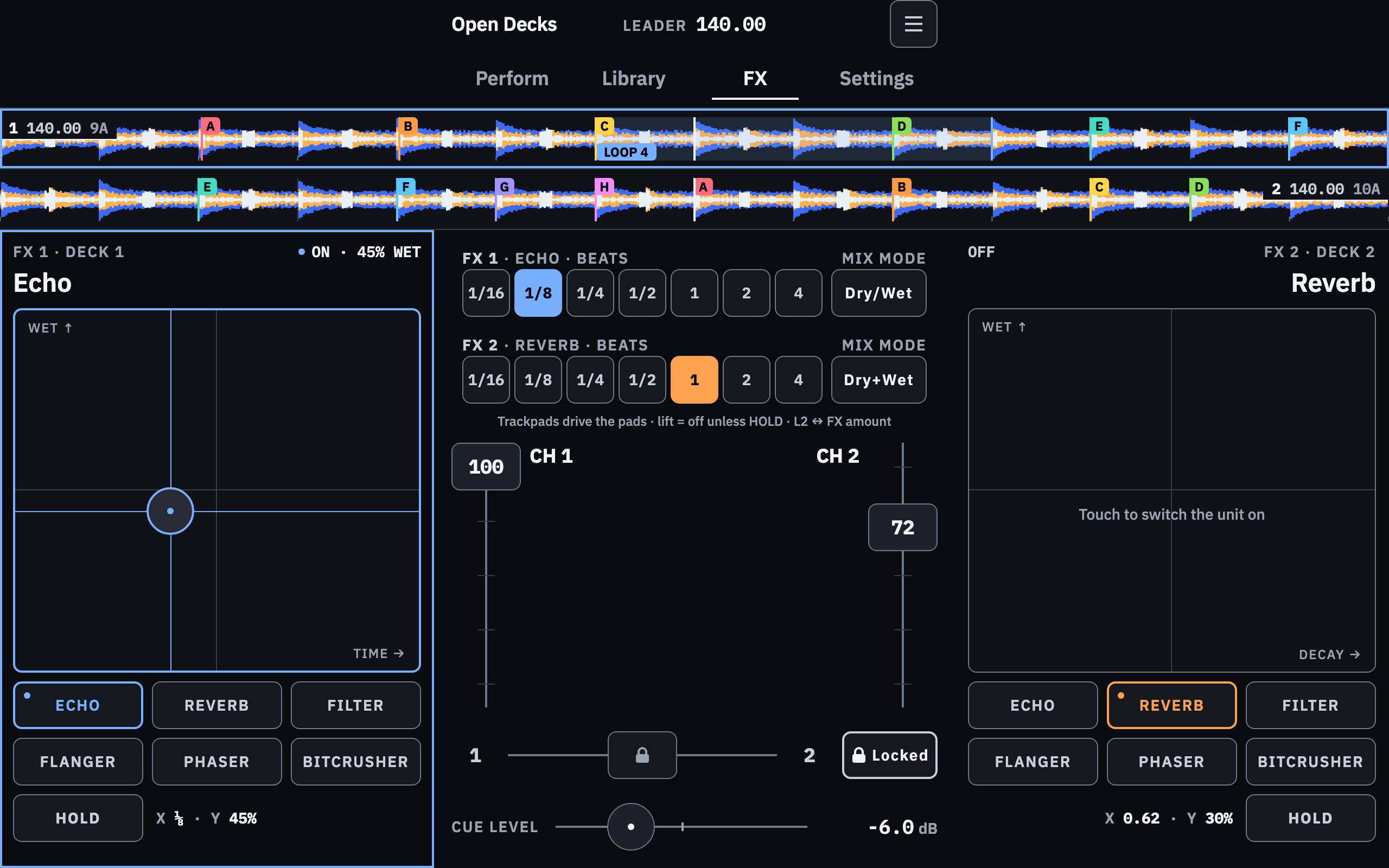Change FX 2 Dry+Wet mix mode
The height and width of the screenshot is (868, 1389).
coord(879,379)
